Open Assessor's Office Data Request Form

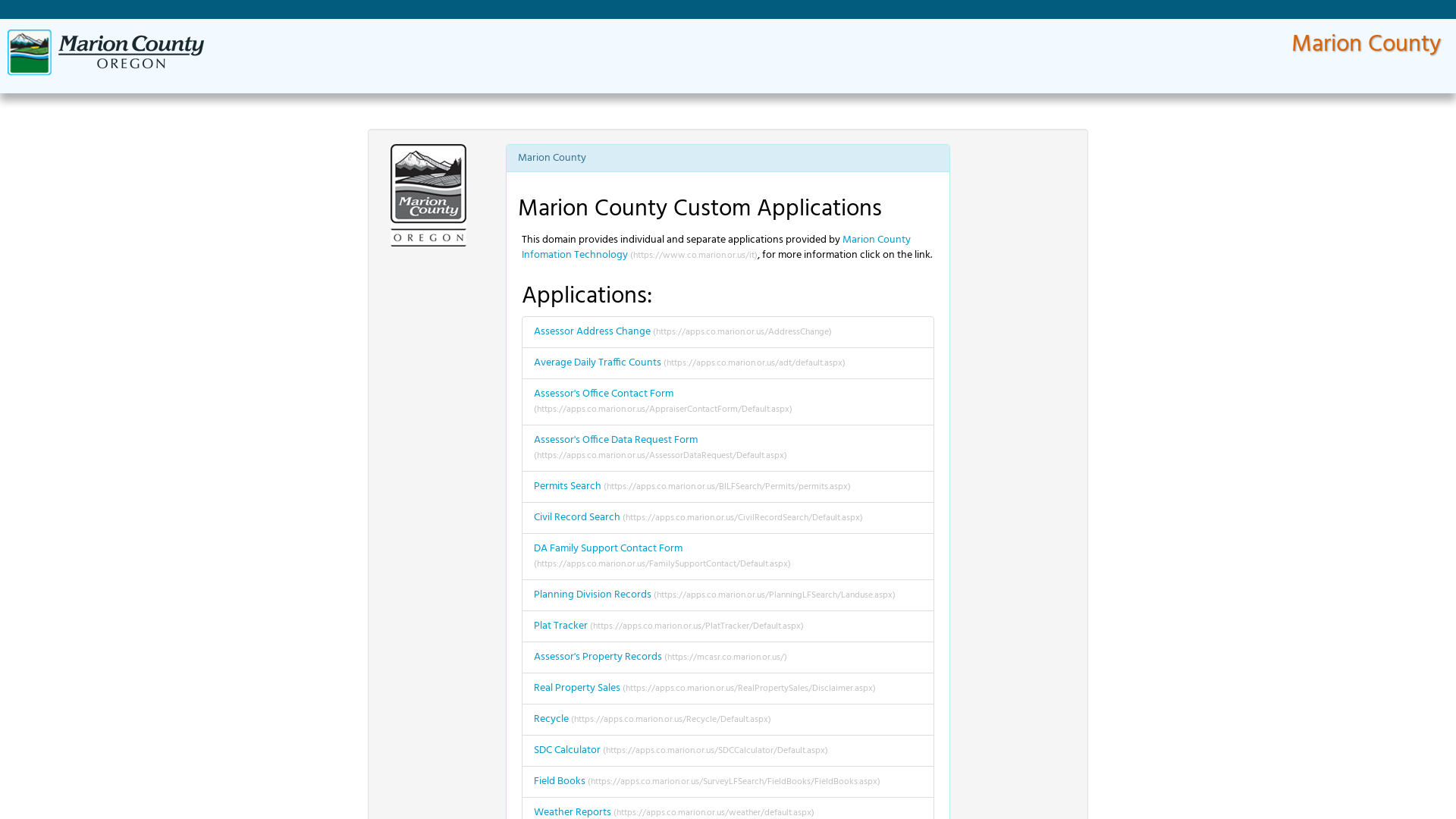tap(615, 440)
